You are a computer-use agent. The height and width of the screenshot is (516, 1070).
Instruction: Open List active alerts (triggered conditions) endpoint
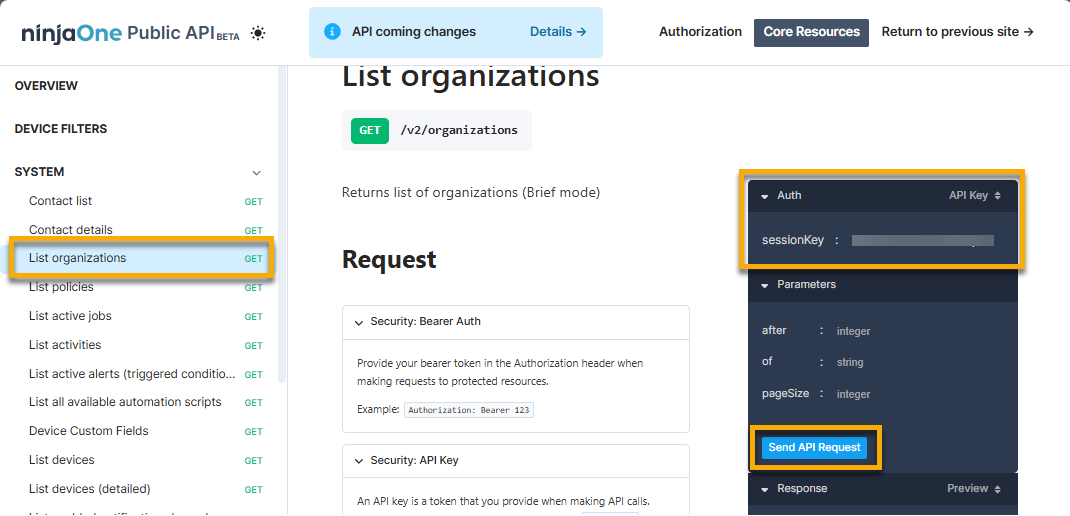point(145,373)
